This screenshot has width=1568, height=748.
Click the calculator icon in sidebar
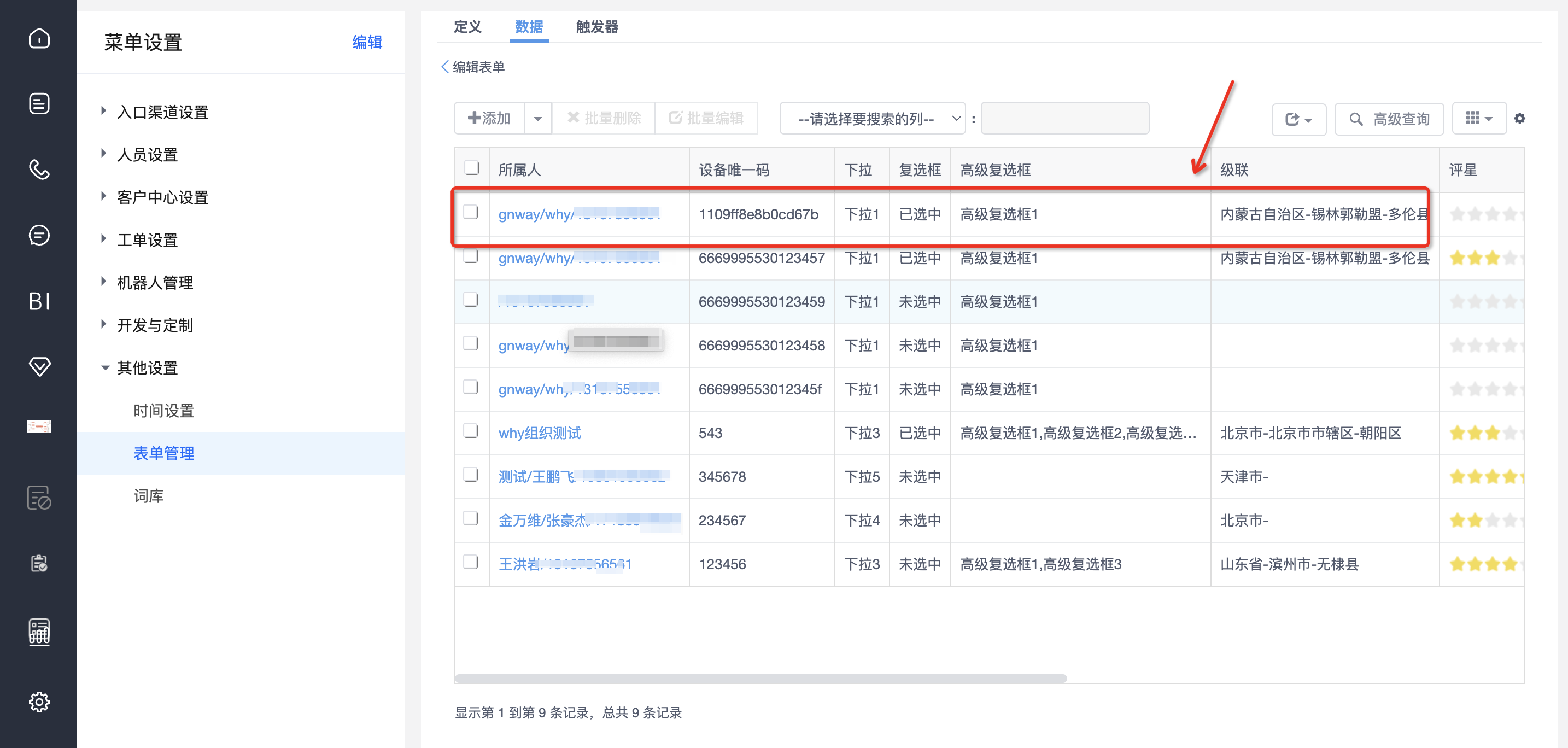point(39,631)
